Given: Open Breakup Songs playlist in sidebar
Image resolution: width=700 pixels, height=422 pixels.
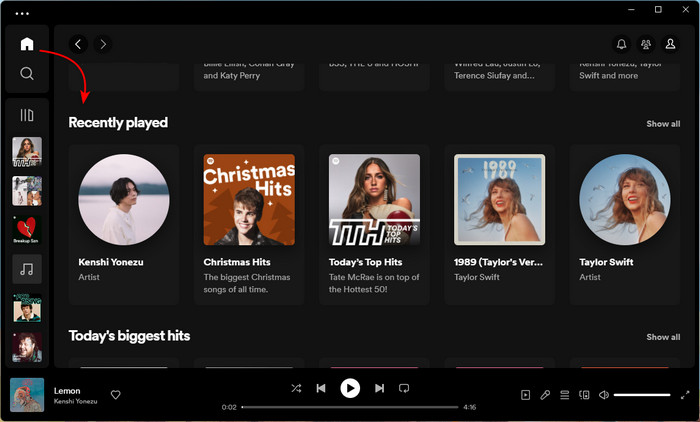Looking at the screenshot, I should tap(27, 230).
